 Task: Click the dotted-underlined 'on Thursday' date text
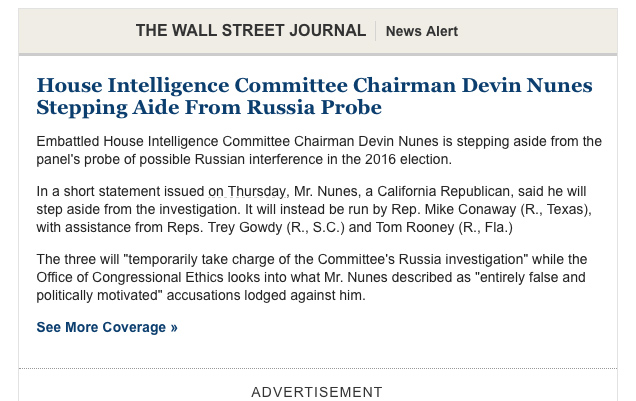point(247,191)
